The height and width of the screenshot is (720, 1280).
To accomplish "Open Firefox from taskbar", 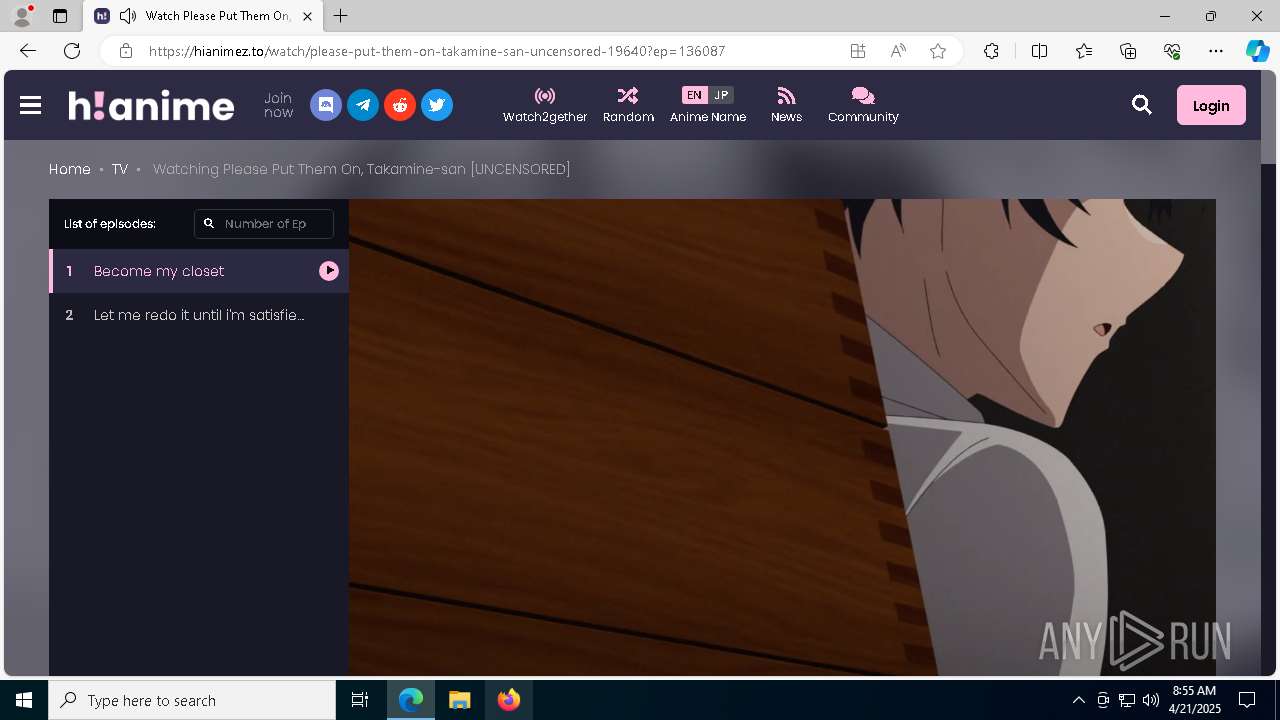I will 509,700.
